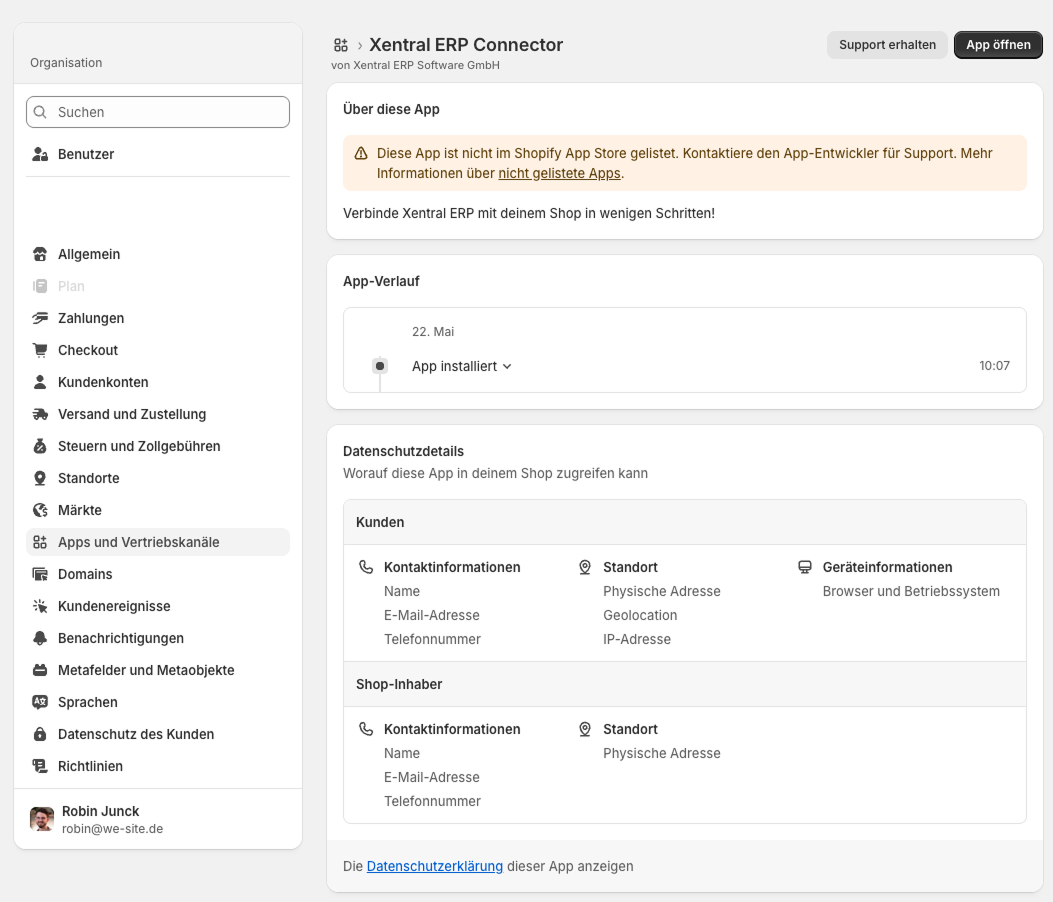Click the Märkte globe icon

(x=40, y=510)
